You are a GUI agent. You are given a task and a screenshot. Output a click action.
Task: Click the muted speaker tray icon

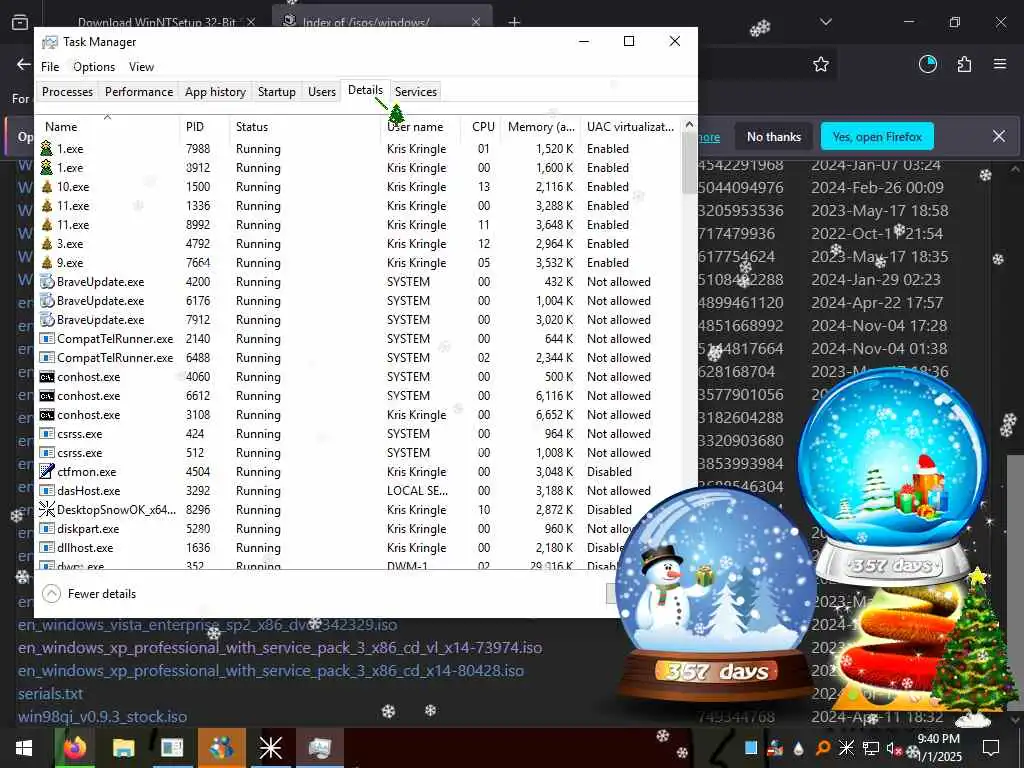892,748
